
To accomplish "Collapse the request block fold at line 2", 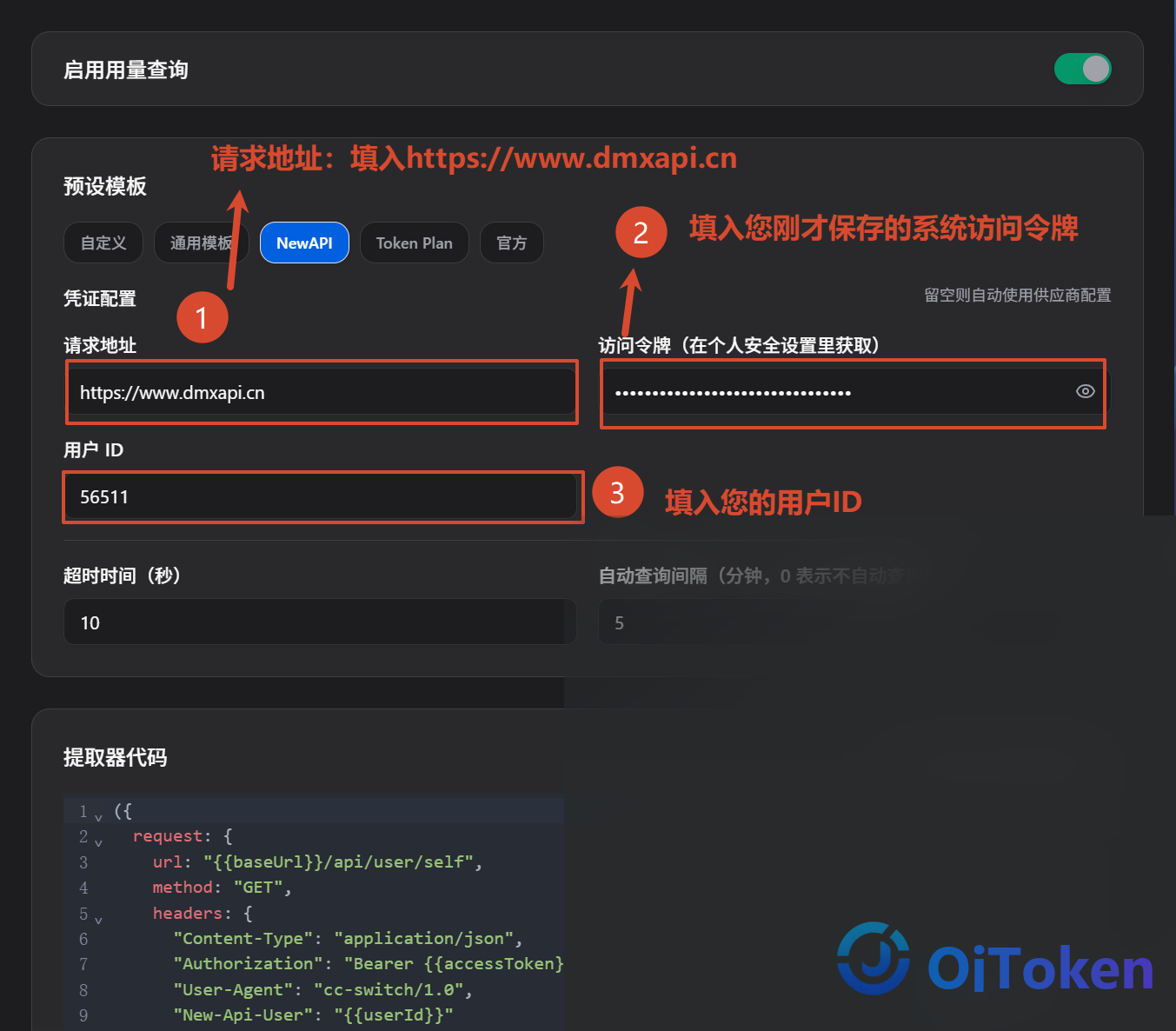I will 98,842.
